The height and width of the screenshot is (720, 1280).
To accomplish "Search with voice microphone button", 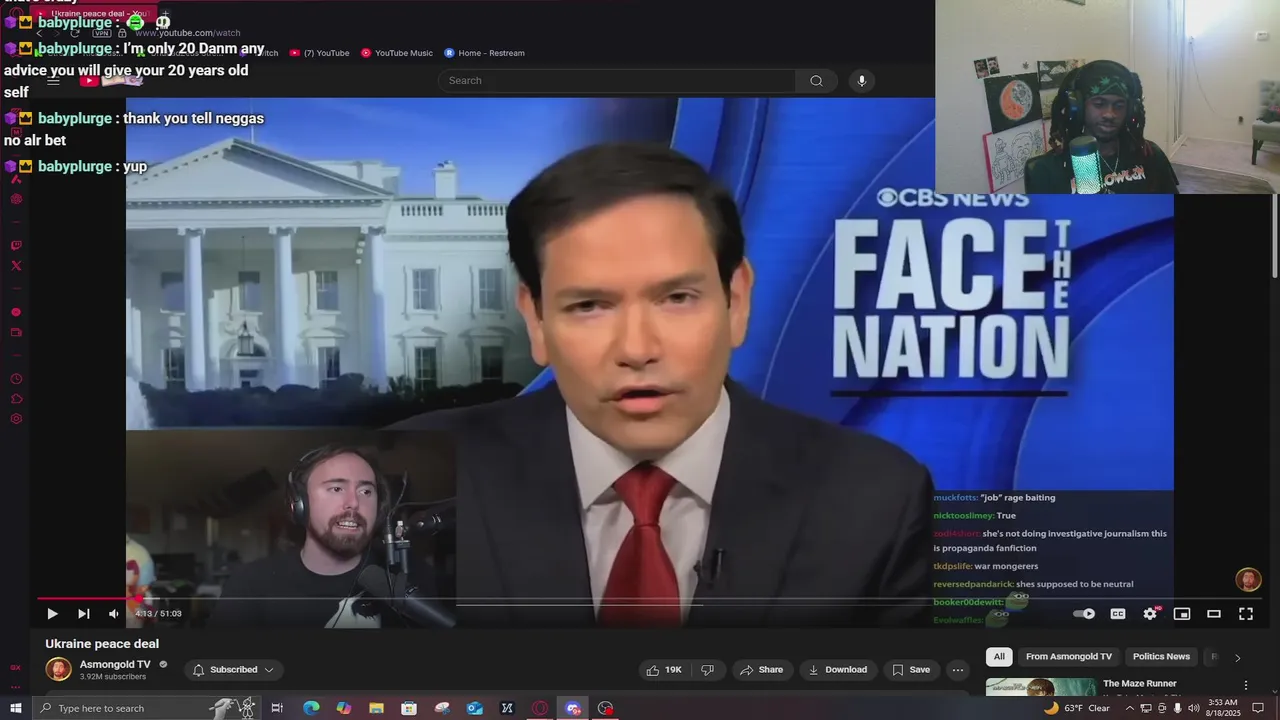I will pos(862,81).
